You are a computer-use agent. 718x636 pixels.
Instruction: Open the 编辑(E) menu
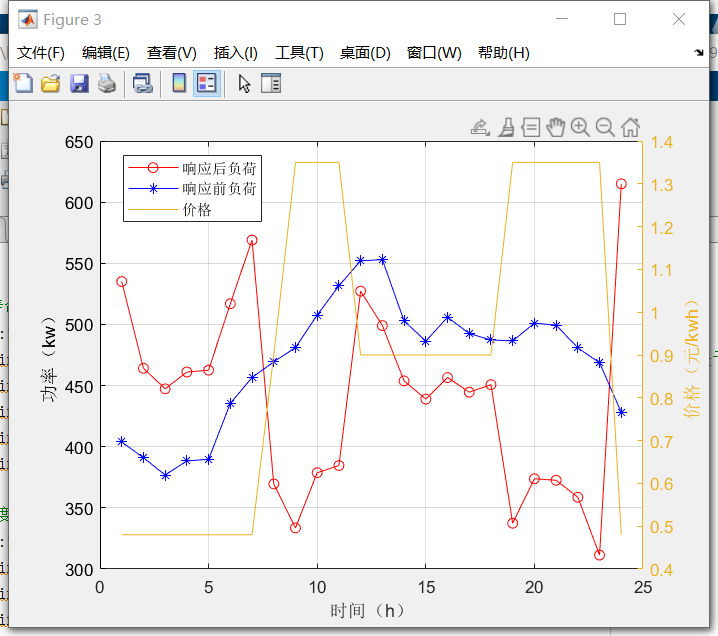(x=106, y=53)
